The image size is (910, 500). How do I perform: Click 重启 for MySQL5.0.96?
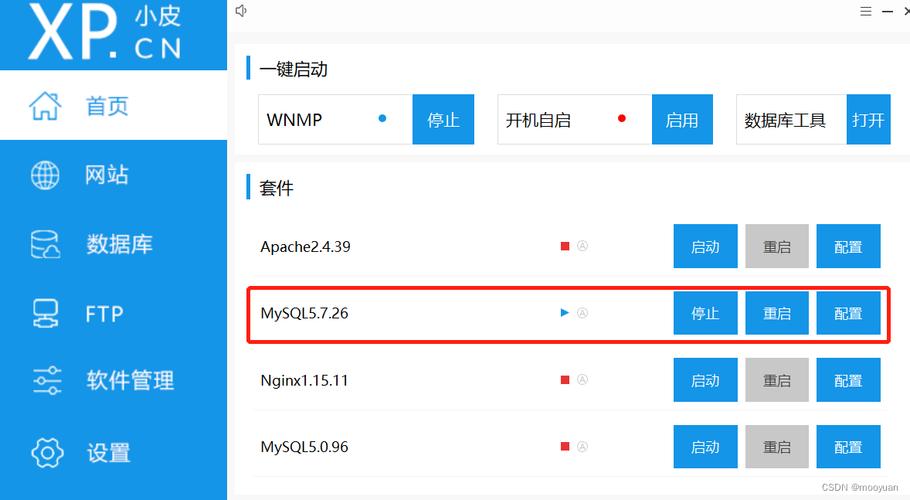click(777, 447)
